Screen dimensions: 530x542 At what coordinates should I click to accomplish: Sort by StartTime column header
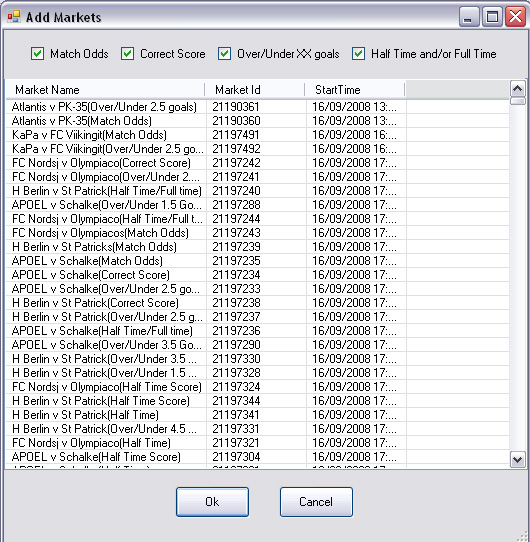click(354, 90)
